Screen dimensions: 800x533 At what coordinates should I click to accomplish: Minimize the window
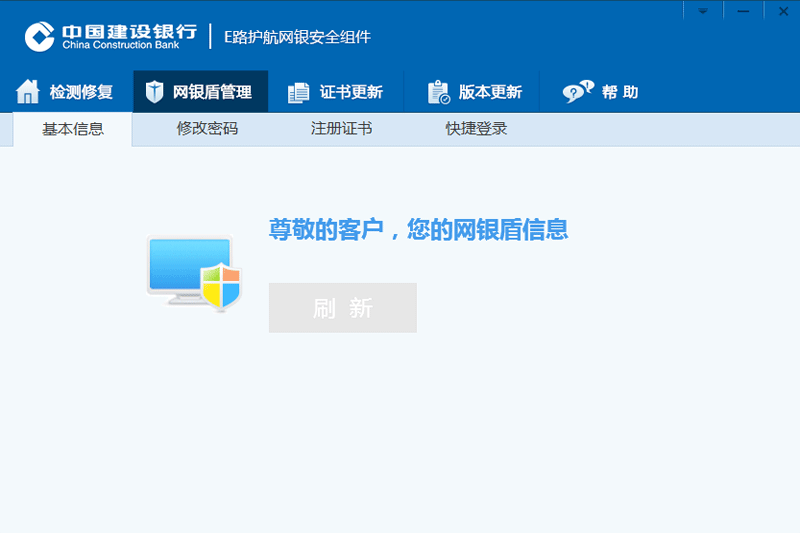(743, 11)
